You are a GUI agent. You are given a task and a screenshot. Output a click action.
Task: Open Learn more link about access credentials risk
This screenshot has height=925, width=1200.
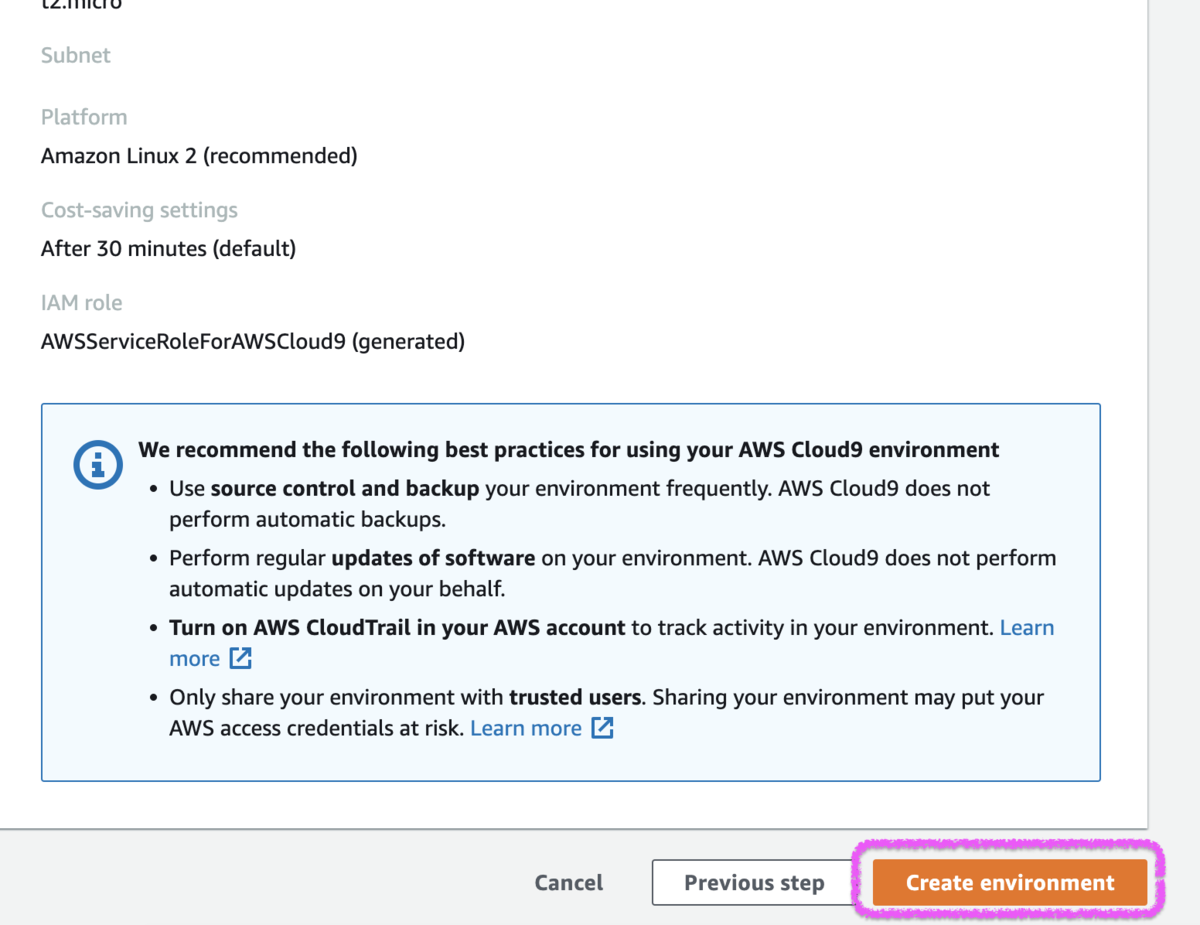pyautogui.click(x=526, y=728)
